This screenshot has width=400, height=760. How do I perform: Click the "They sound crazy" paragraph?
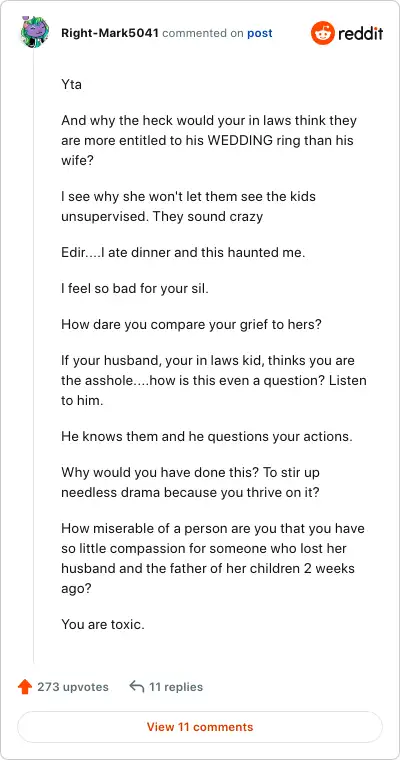click(x=188, y=206)
